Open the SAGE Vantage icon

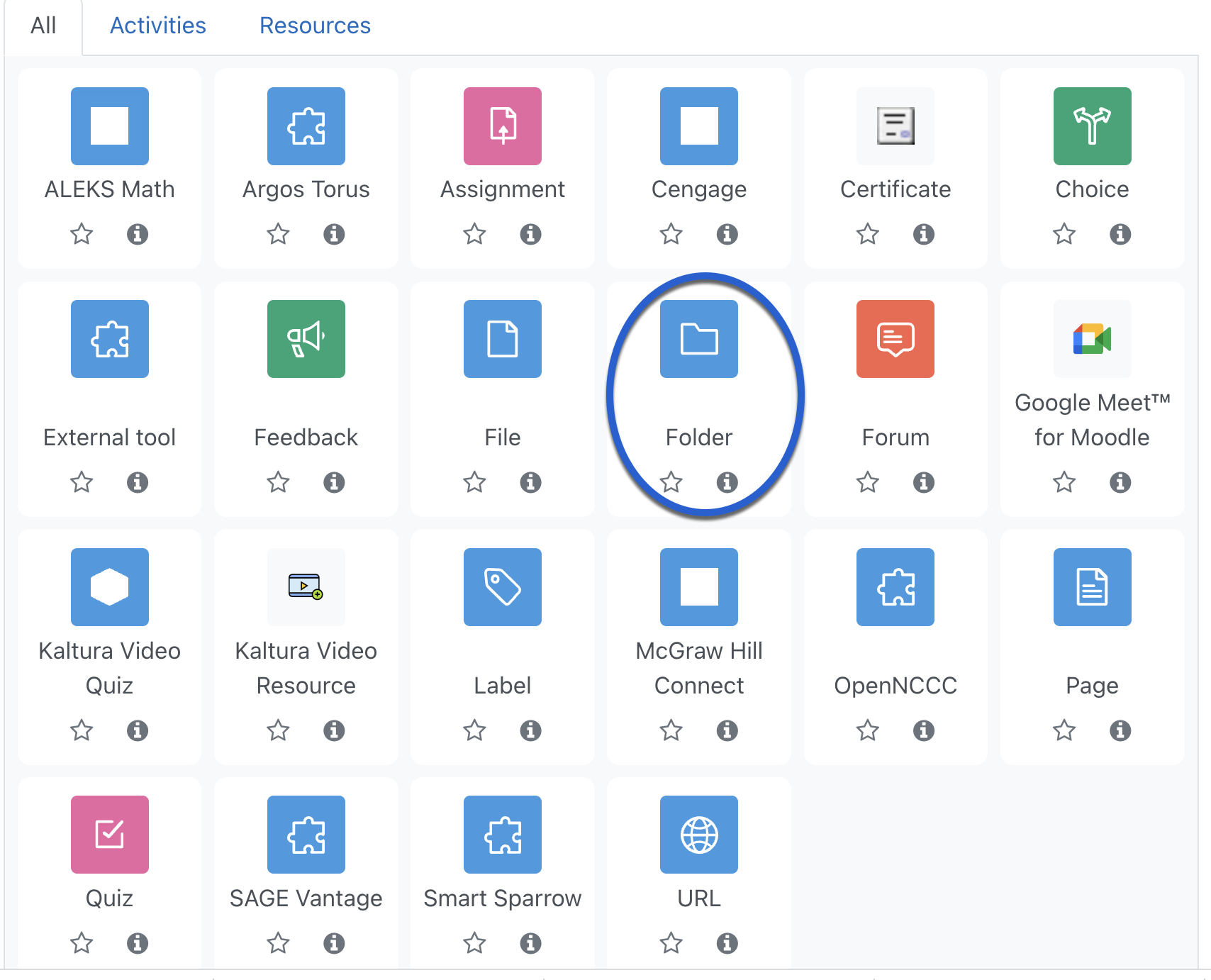coord(306,835)
